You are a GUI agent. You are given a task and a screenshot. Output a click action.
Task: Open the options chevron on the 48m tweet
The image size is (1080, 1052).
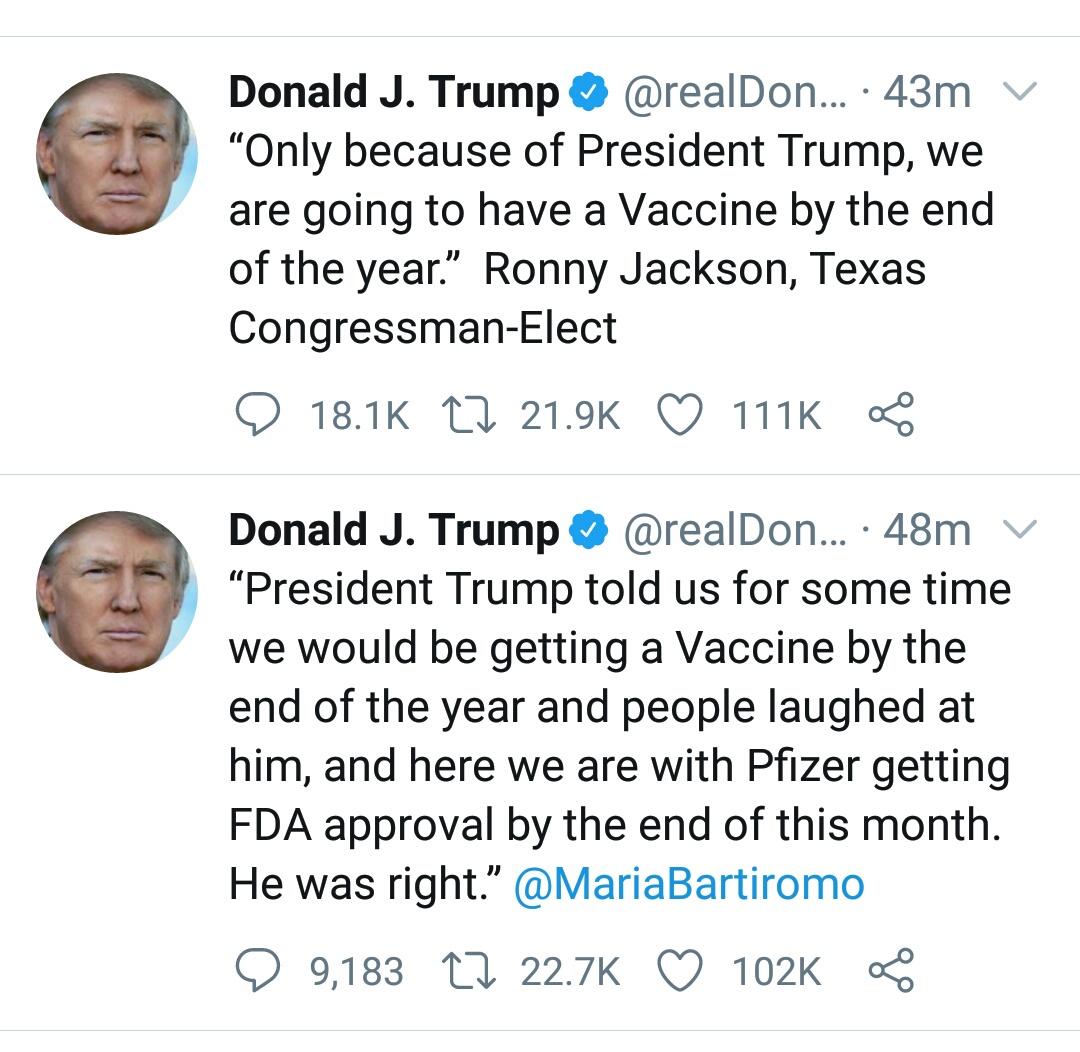coord(1019,529)
